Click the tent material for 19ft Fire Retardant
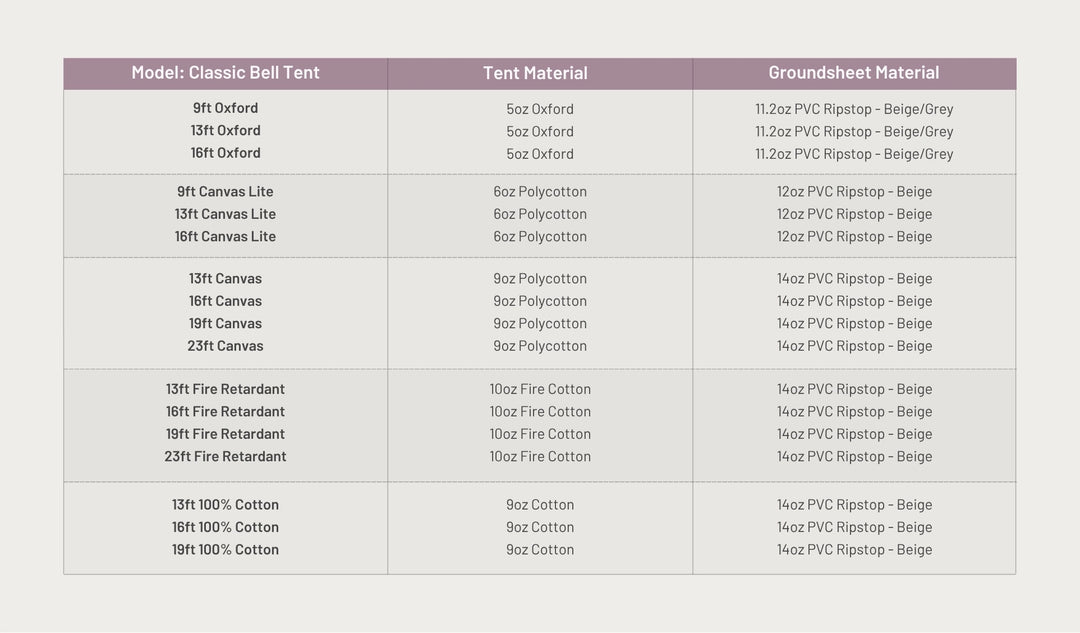This screenshot has height=633, width=1080. point(540,434)
